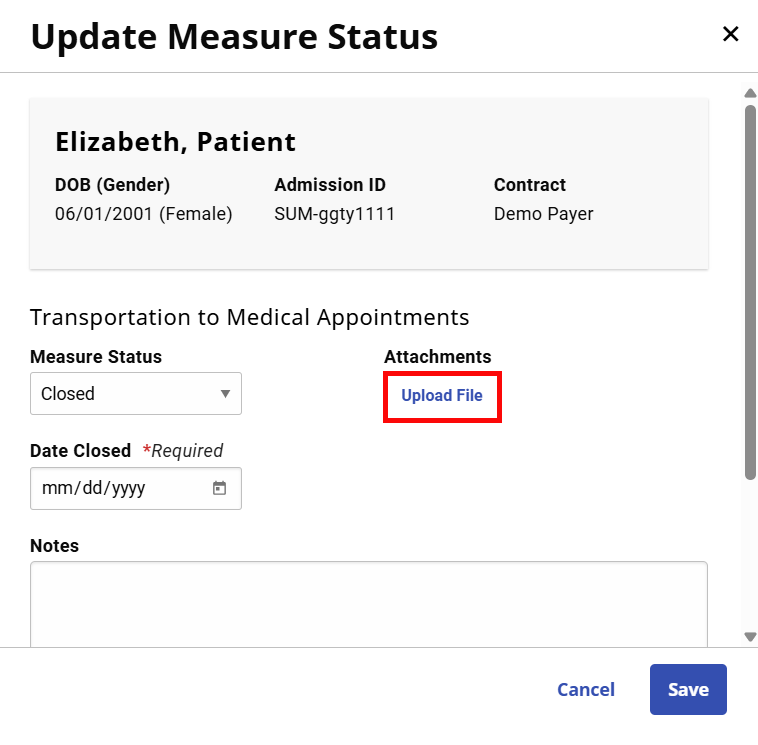Click the Save button
The height and width of the screenshot is (745, 758).
(688, 690)
